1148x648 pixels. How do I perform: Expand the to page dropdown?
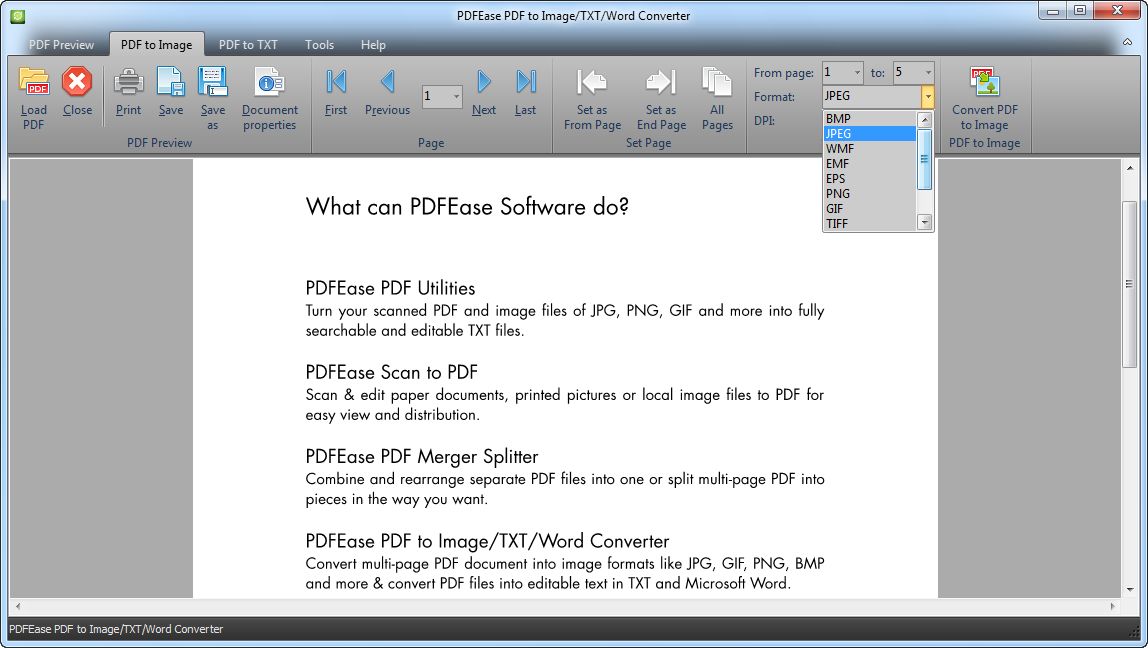(928, 72)
